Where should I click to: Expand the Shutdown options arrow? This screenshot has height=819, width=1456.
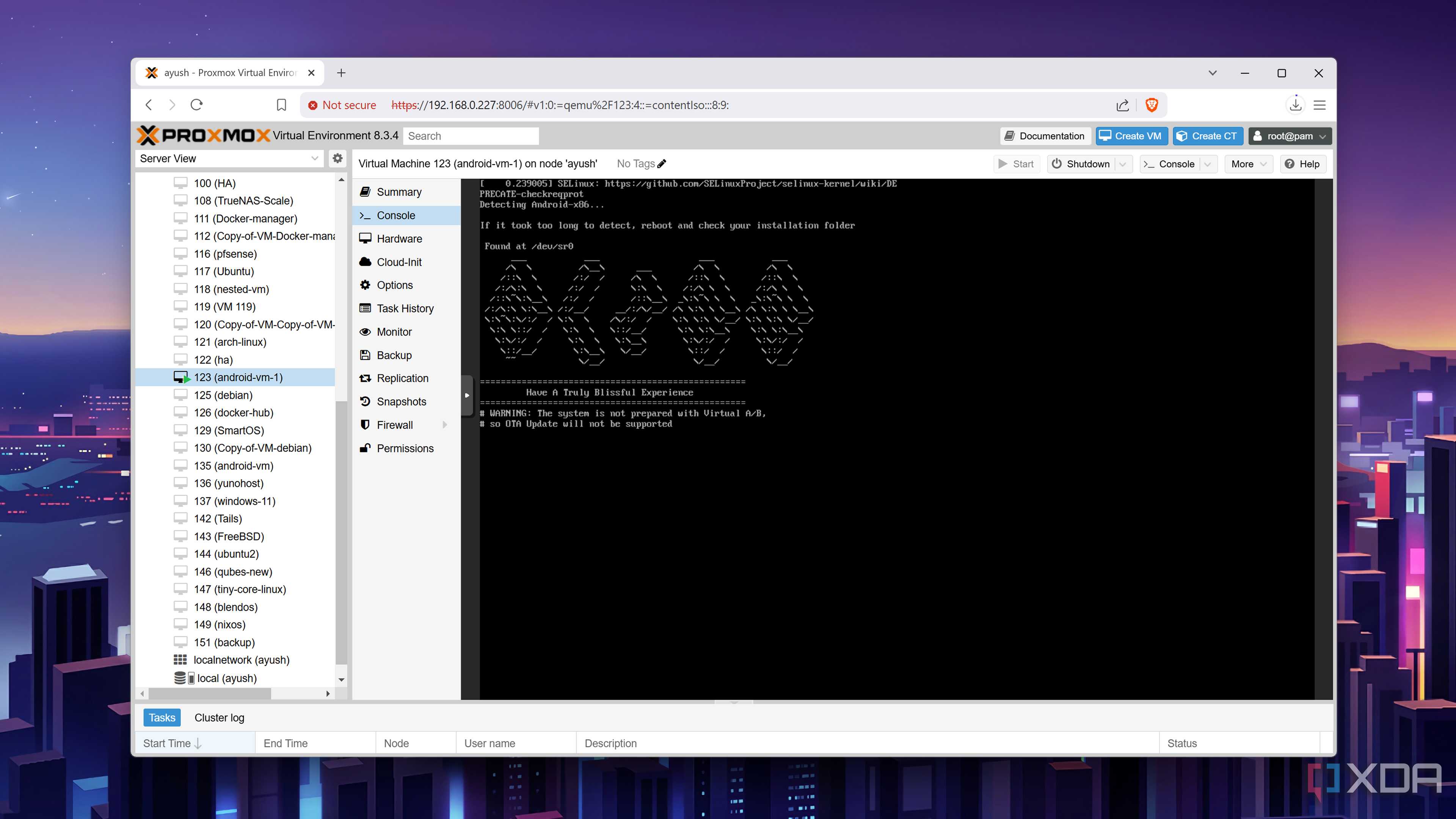pyautogui.click(x=1122, y=164)
